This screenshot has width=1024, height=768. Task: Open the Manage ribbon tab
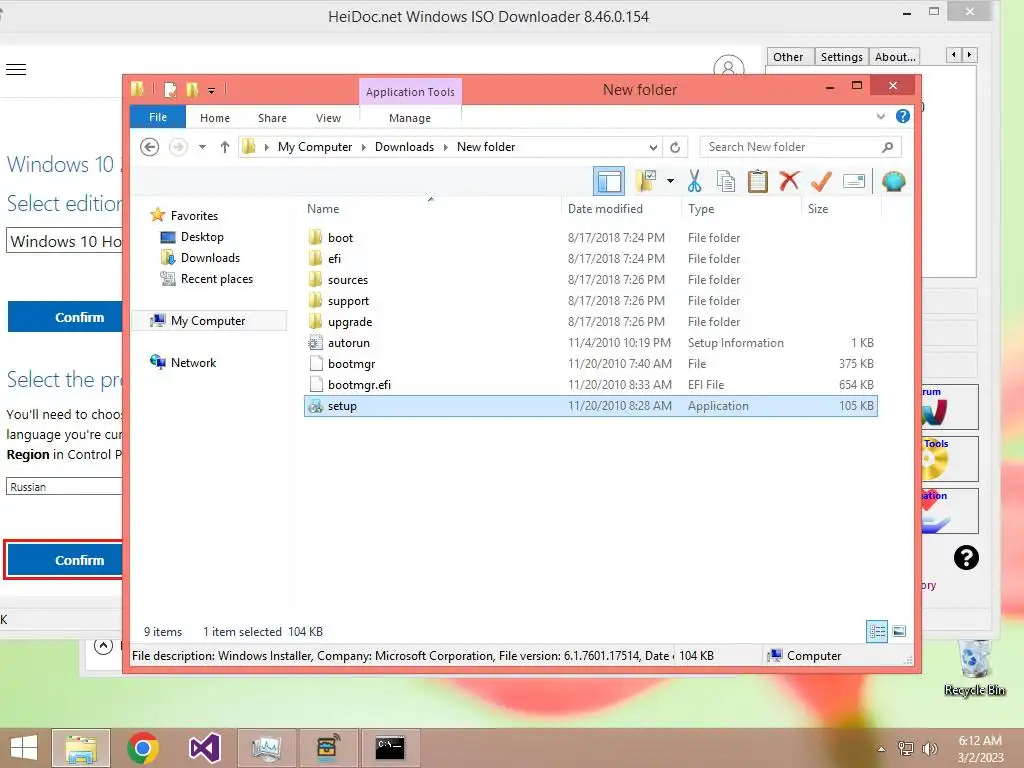tap(409, 118)
